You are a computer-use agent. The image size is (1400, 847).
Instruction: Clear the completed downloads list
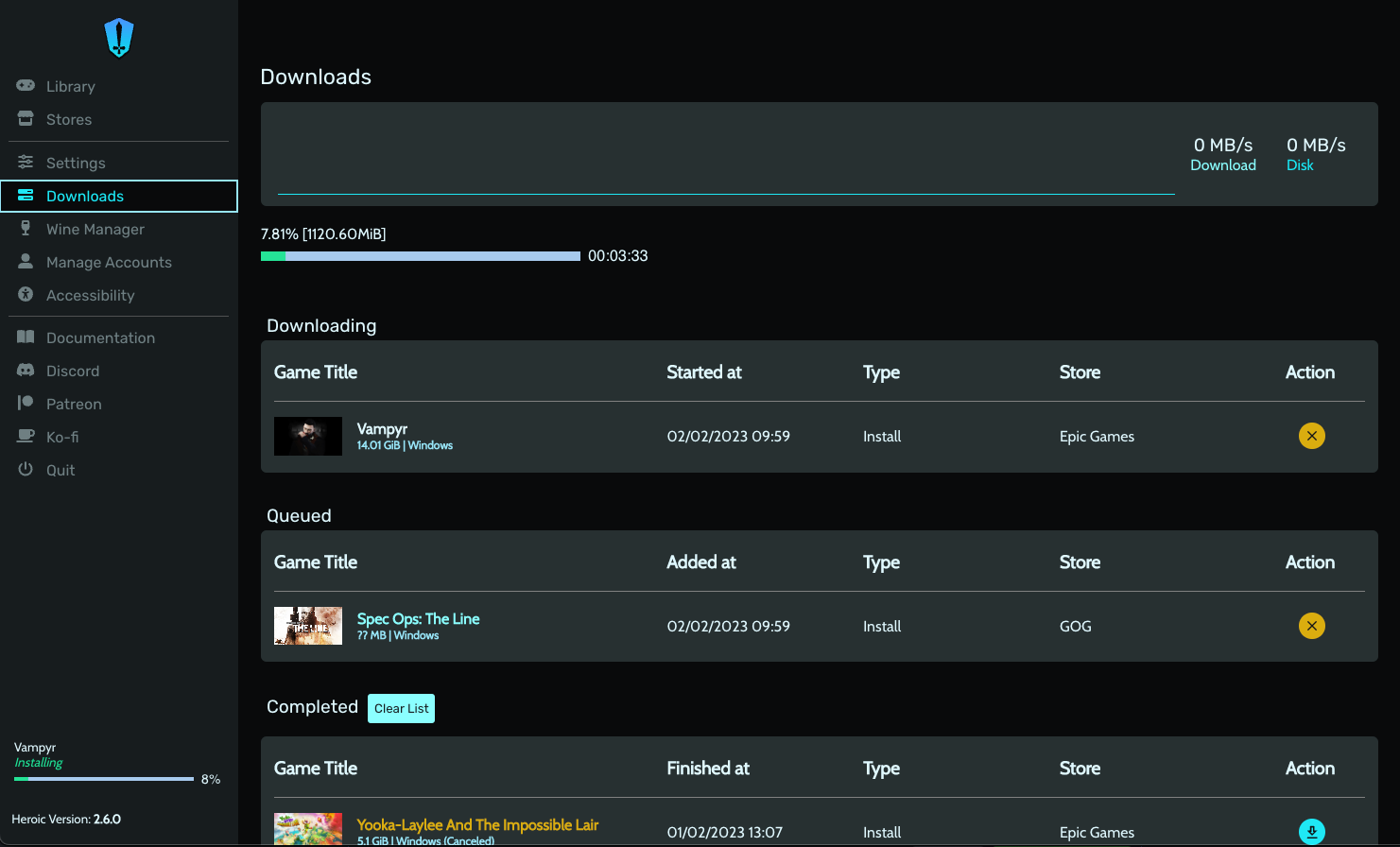point(401,708)
